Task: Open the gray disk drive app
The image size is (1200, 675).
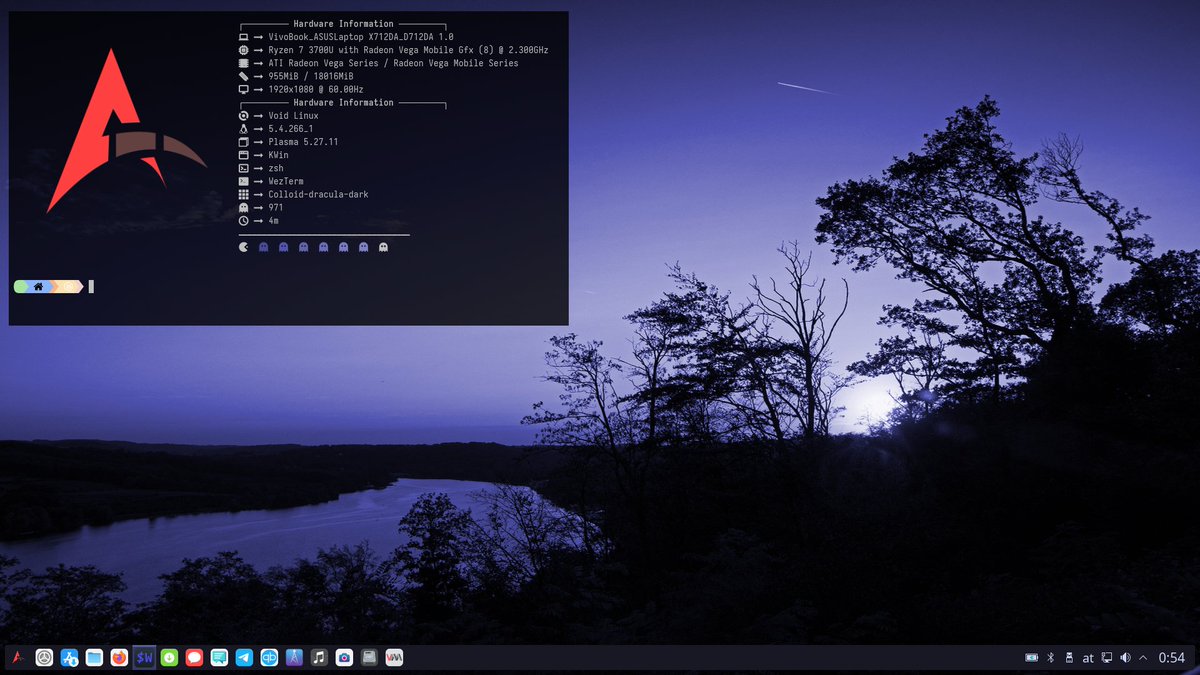Action: pos(369,657)
